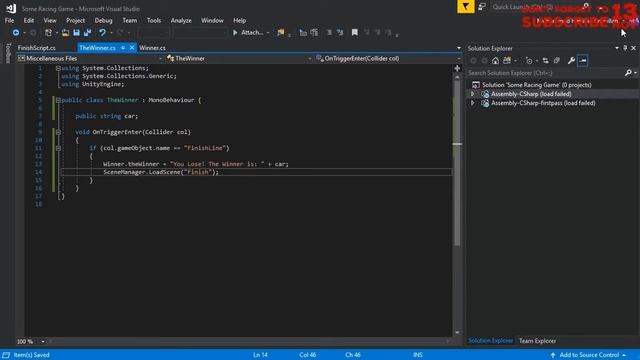Open the Project menu

point(76,20)
